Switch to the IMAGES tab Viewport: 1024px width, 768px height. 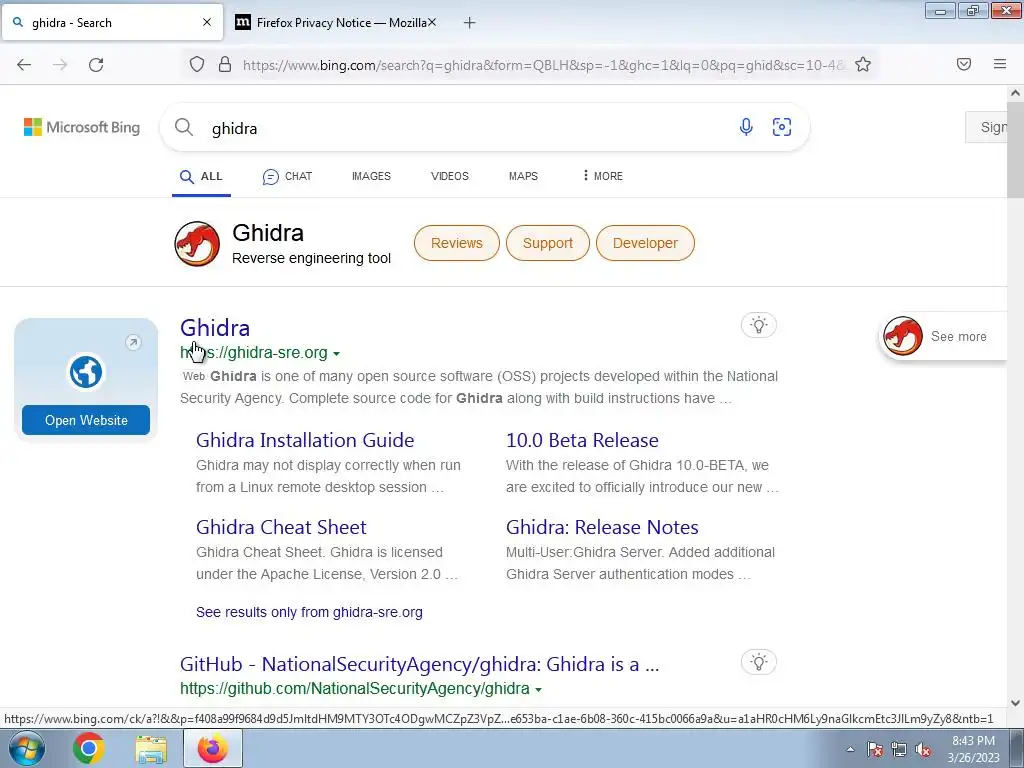point(371,176)
